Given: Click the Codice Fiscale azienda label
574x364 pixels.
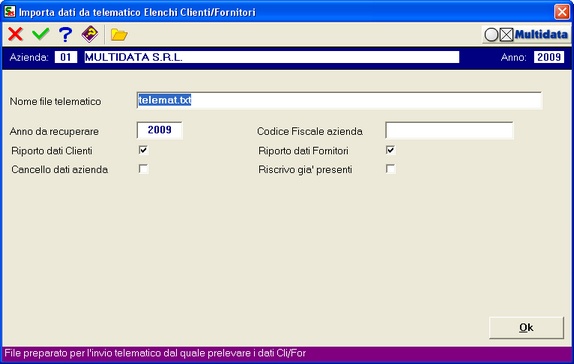Looking at the screenshot, I should (x=310, y=131).
